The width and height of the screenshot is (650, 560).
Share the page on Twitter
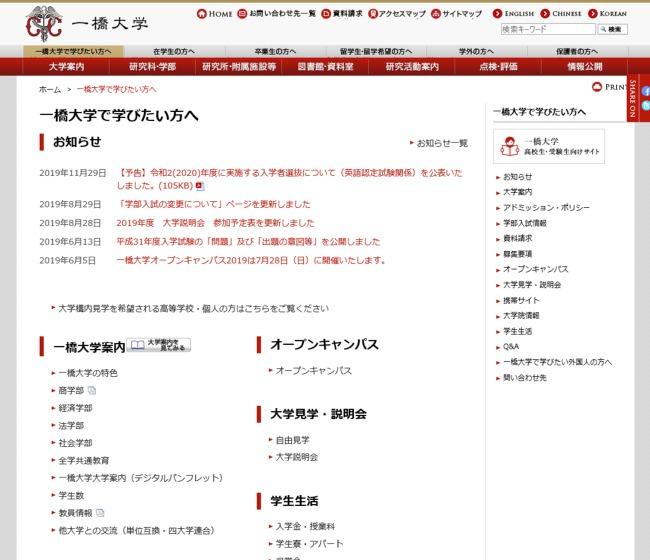(x=645, y=105)
